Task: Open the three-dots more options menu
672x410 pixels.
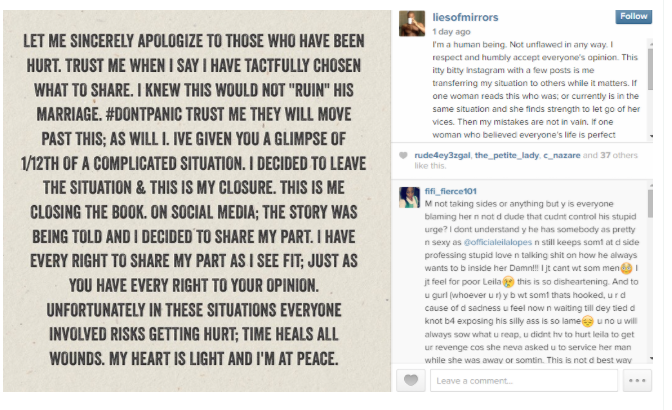Action: 636,381
